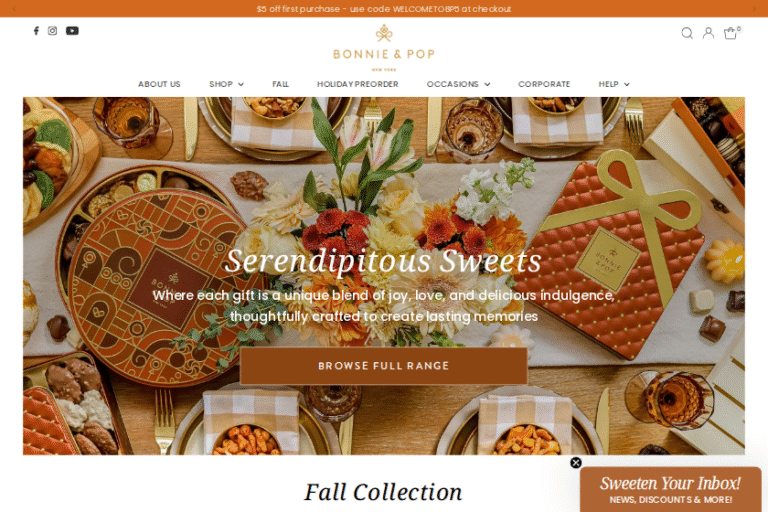The height and width of the screenshot is (512, 768).
Task: Expand the Help dropdown menu
Action: tap(614, 84)
